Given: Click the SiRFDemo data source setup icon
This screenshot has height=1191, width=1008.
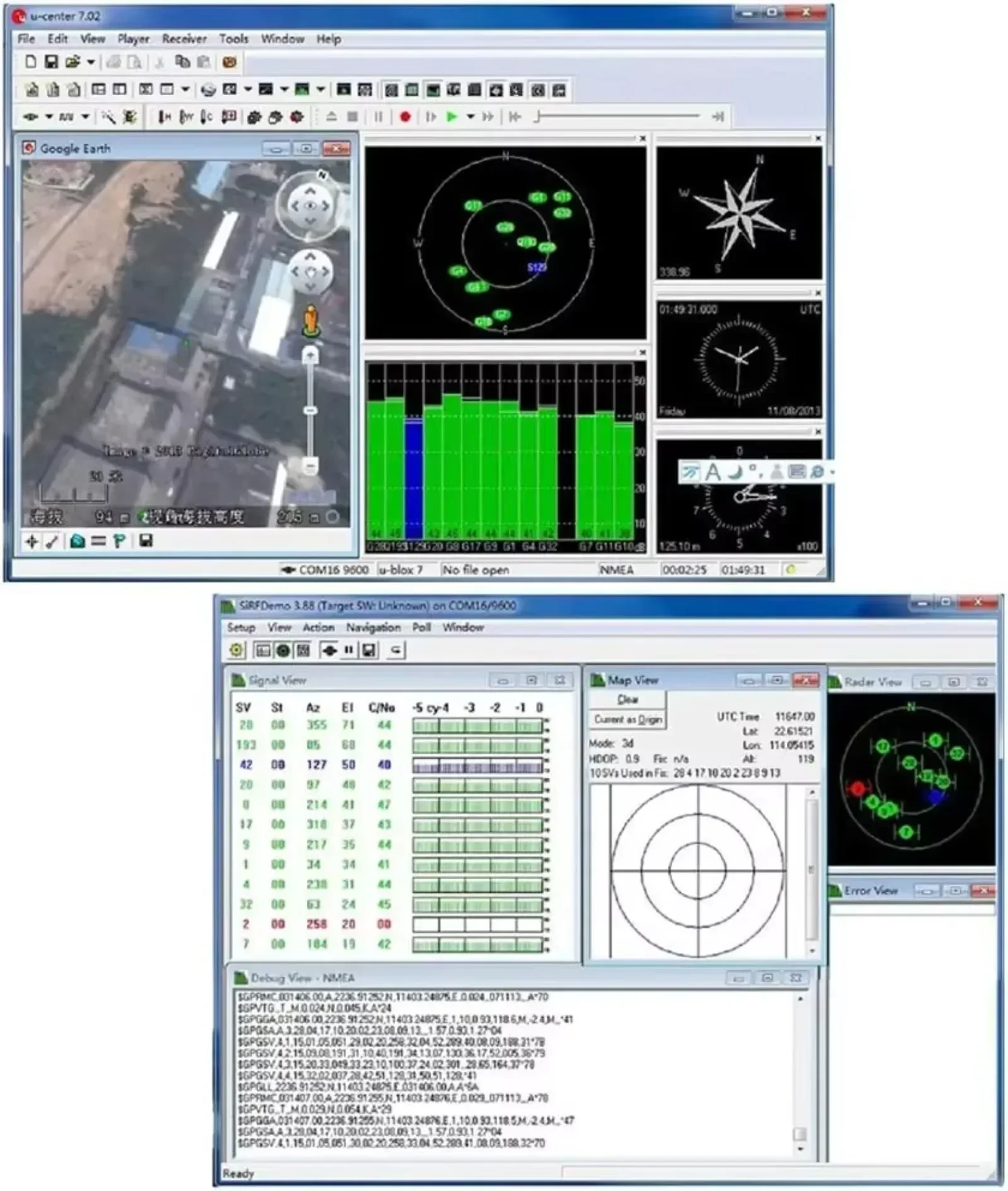Looking at the screenshot, I should pyautogui.click(x=236, y=650).
